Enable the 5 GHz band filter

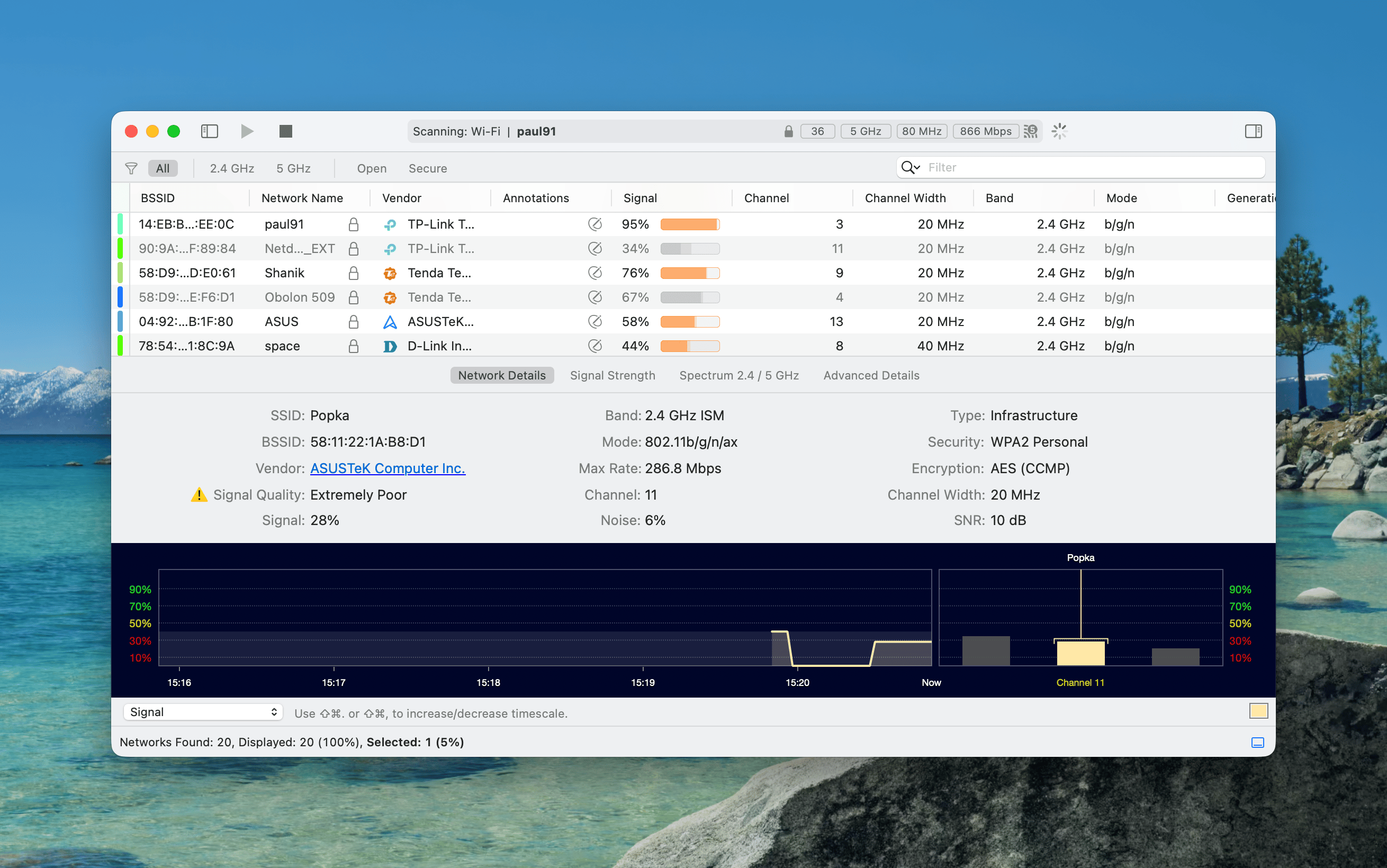tap(293, 168)
